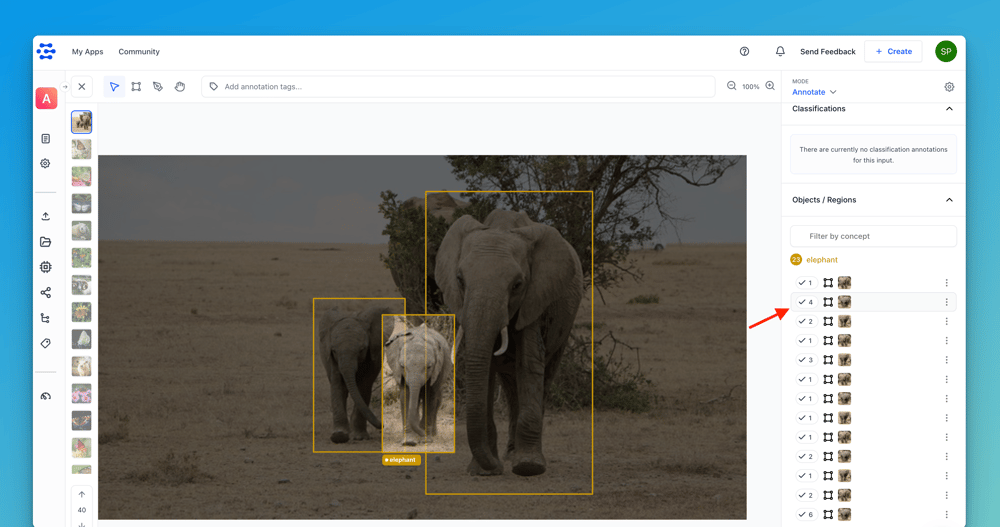Open annotation settings gear in right panel
The image size is (1000, 527).
[949, 87]
